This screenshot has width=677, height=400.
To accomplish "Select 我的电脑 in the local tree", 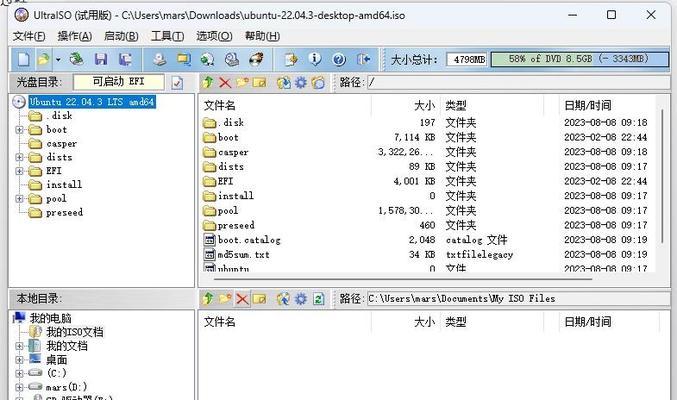I will 50,318.
